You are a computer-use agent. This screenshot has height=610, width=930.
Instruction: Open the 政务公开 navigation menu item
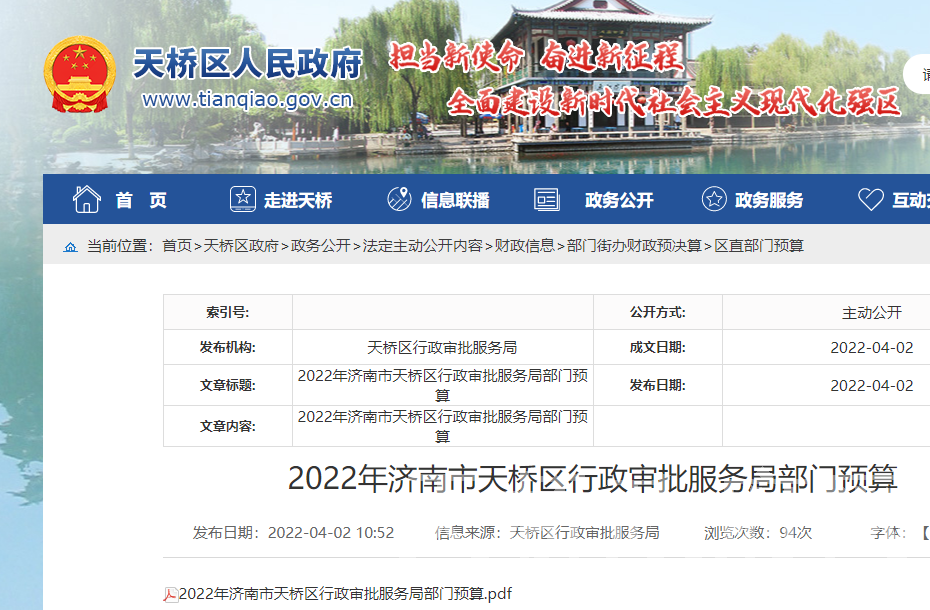[619, 200]
